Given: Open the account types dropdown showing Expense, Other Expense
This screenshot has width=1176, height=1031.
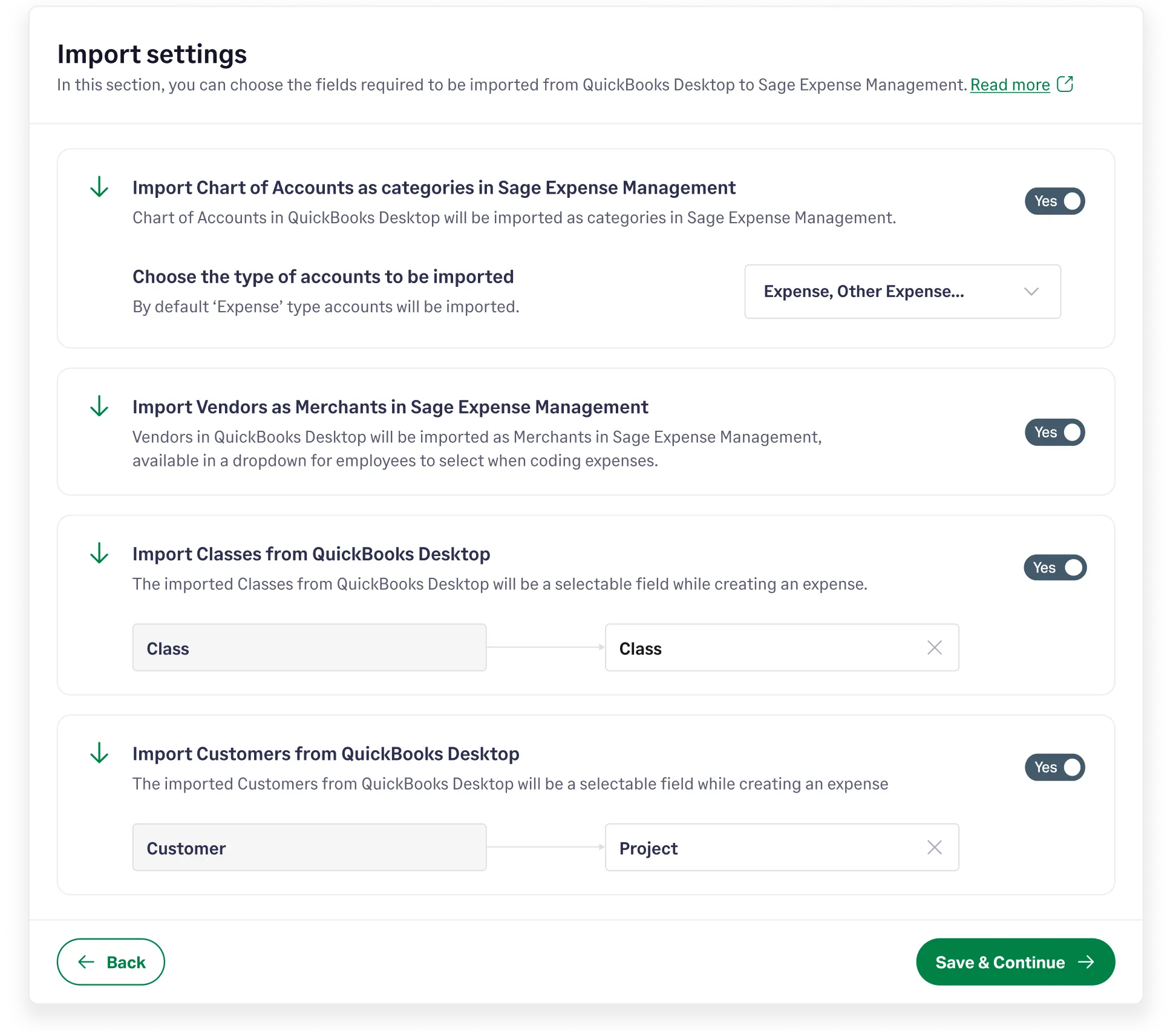Looking at the screenshot, I should coord(902,292).
